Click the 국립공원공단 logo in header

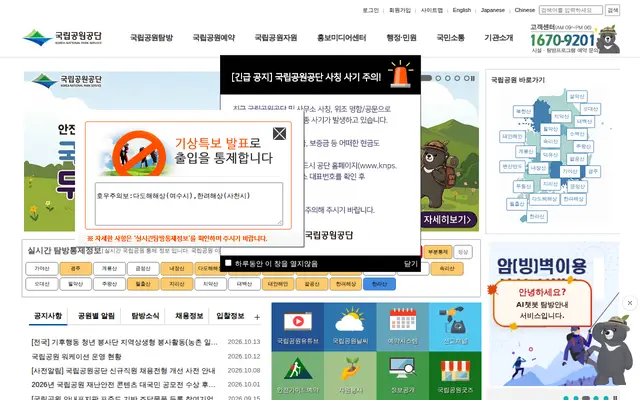(62, 38)
